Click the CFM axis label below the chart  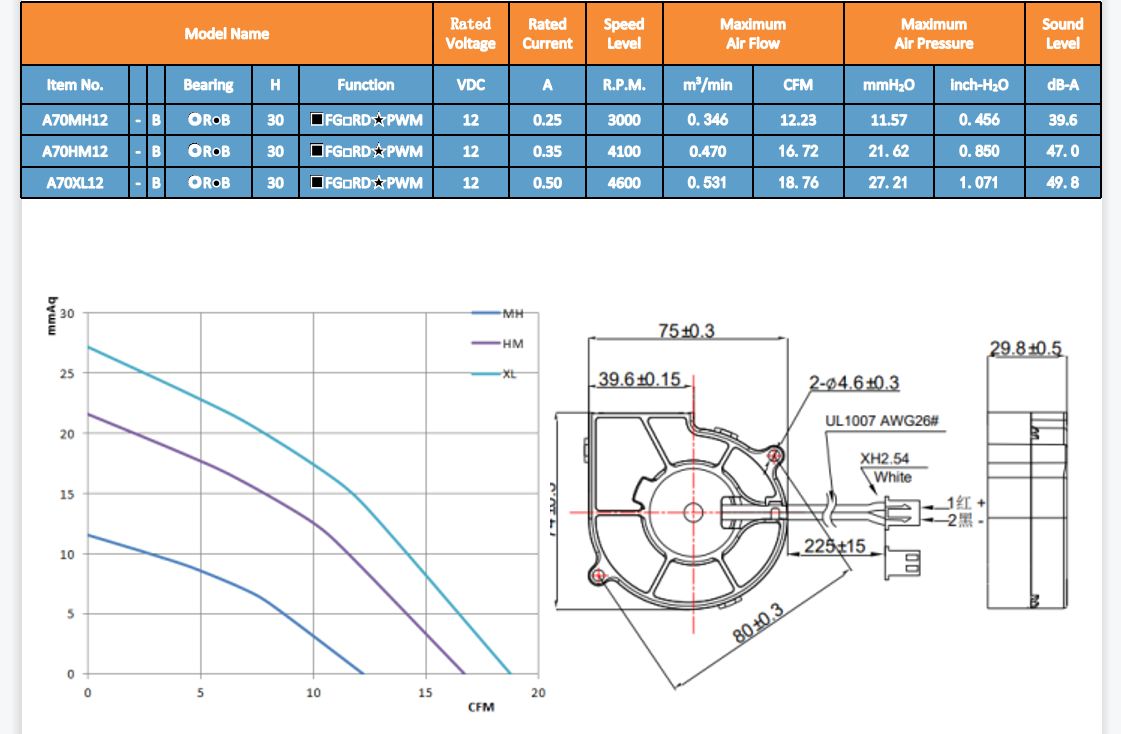[x=481, y=708]
